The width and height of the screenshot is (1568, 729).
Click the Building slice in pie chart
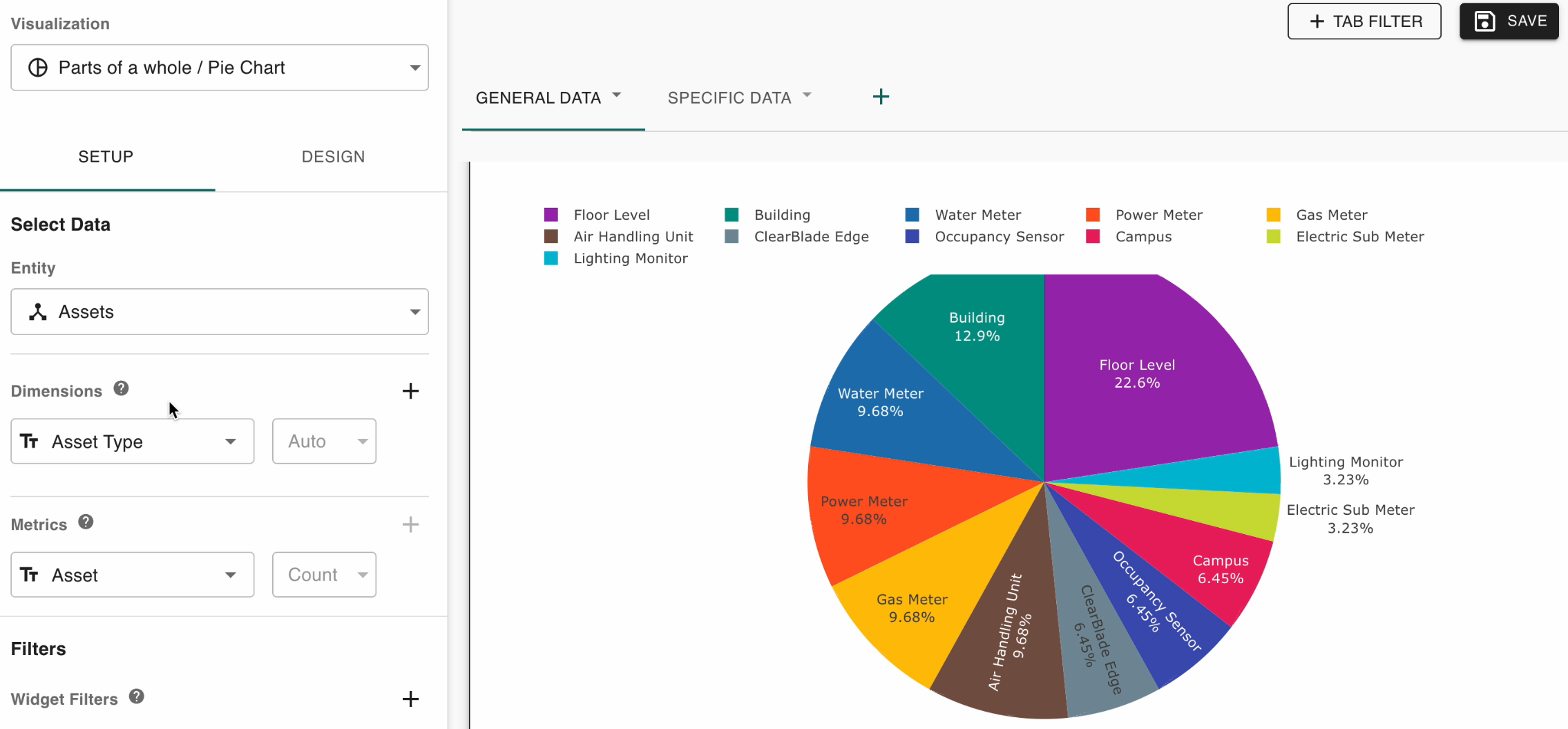click(976, 345)
